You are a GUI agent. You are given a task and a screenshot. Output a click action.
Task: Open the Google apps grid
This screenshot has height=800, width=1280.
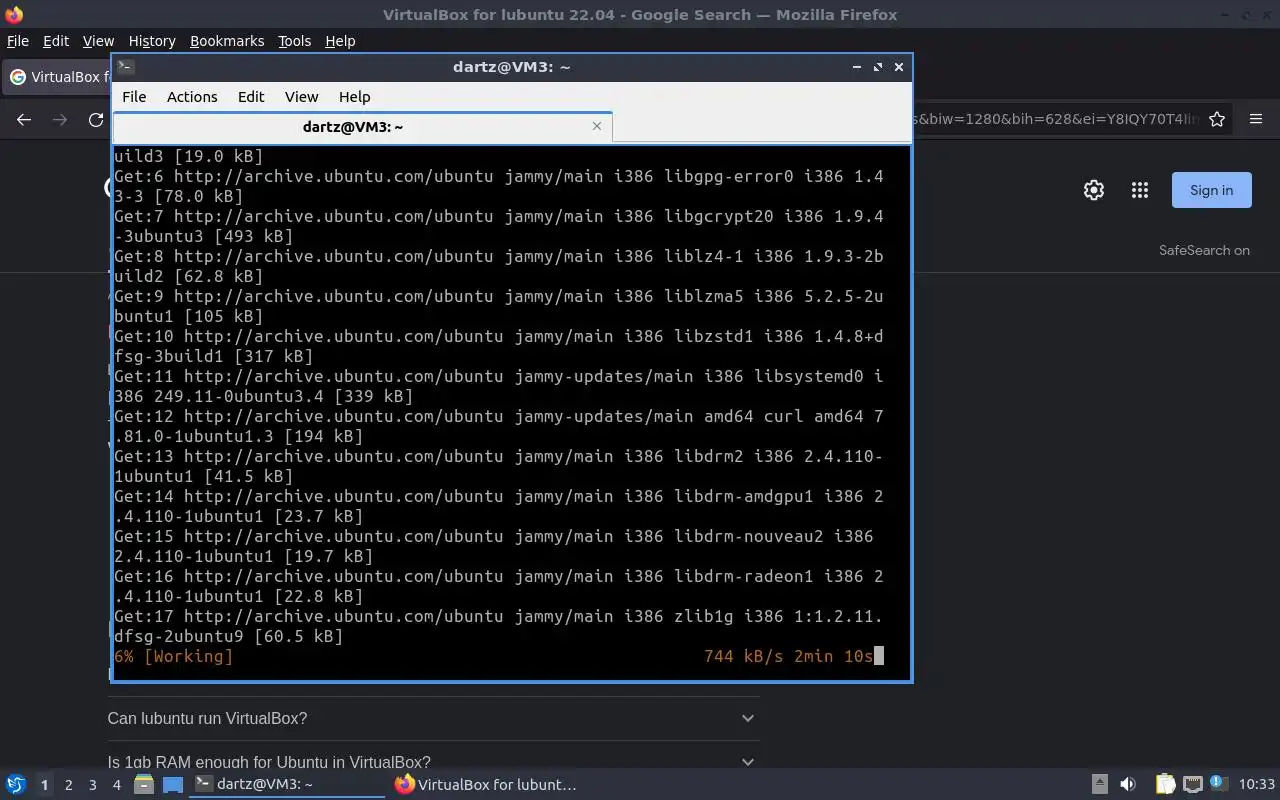1140,190
